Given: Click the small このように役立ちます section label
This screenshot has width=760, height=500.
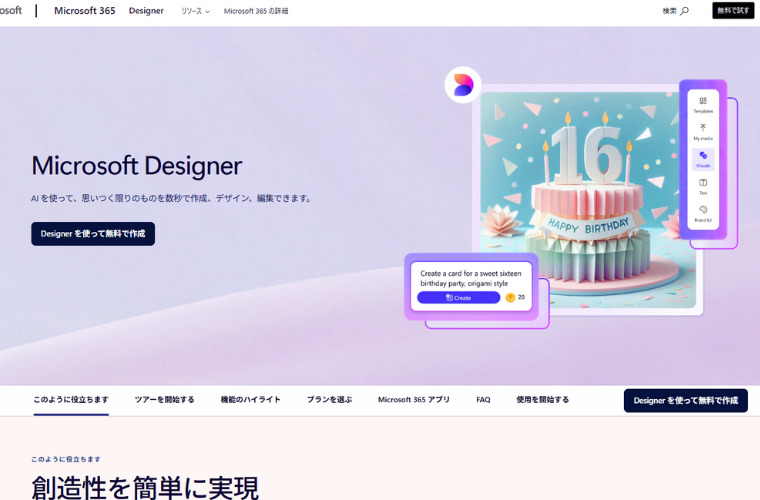Looking at the screenshot, I should click(66, 459).
